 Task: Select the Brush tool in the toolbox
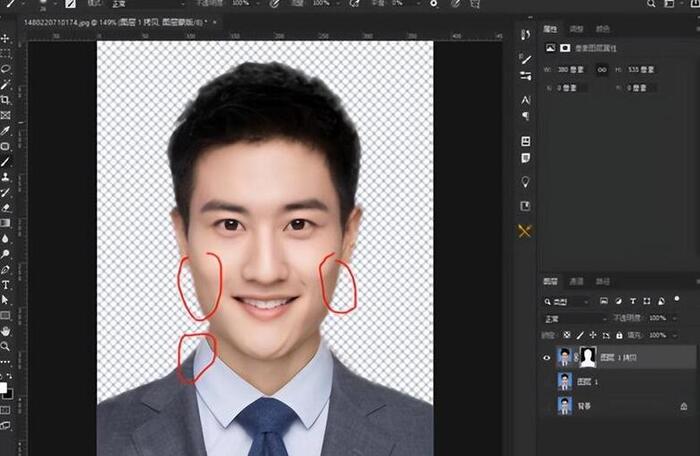tap(5, 162)
